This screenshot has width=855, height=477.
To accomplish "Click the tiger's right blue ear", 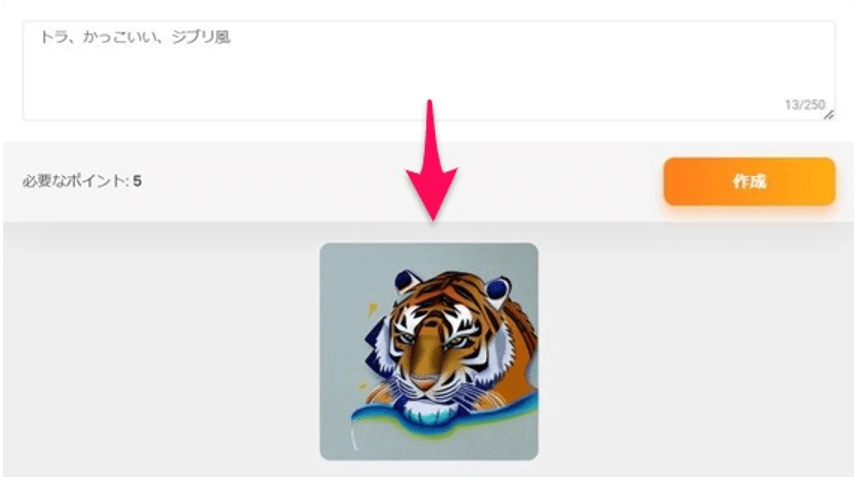I will click(497, 288).
